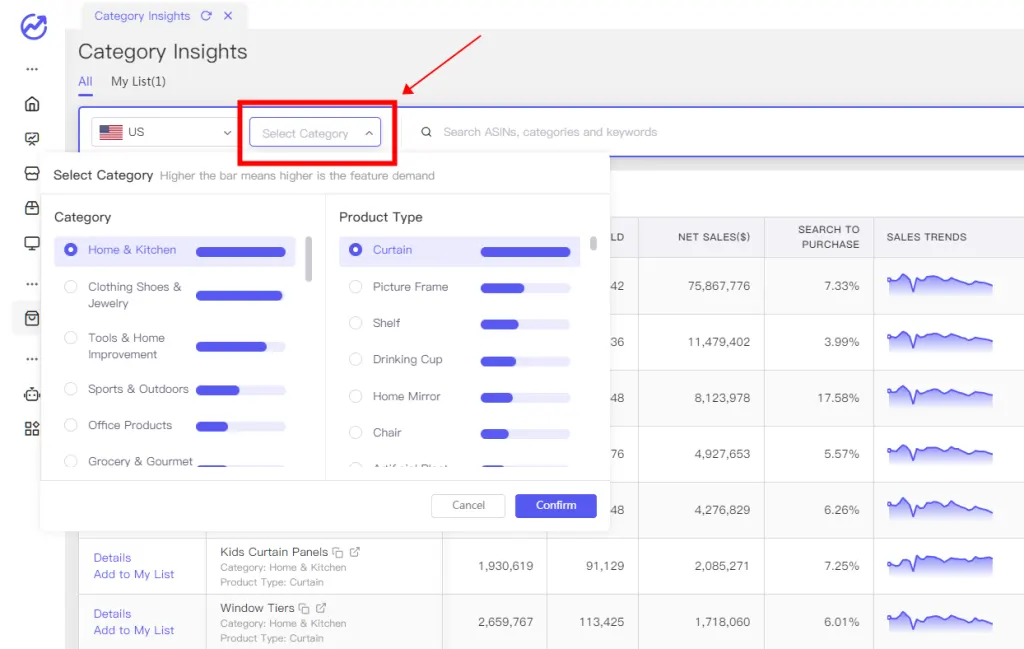
Task: Click the Kids Curtain Panels title
Action: 274,552
